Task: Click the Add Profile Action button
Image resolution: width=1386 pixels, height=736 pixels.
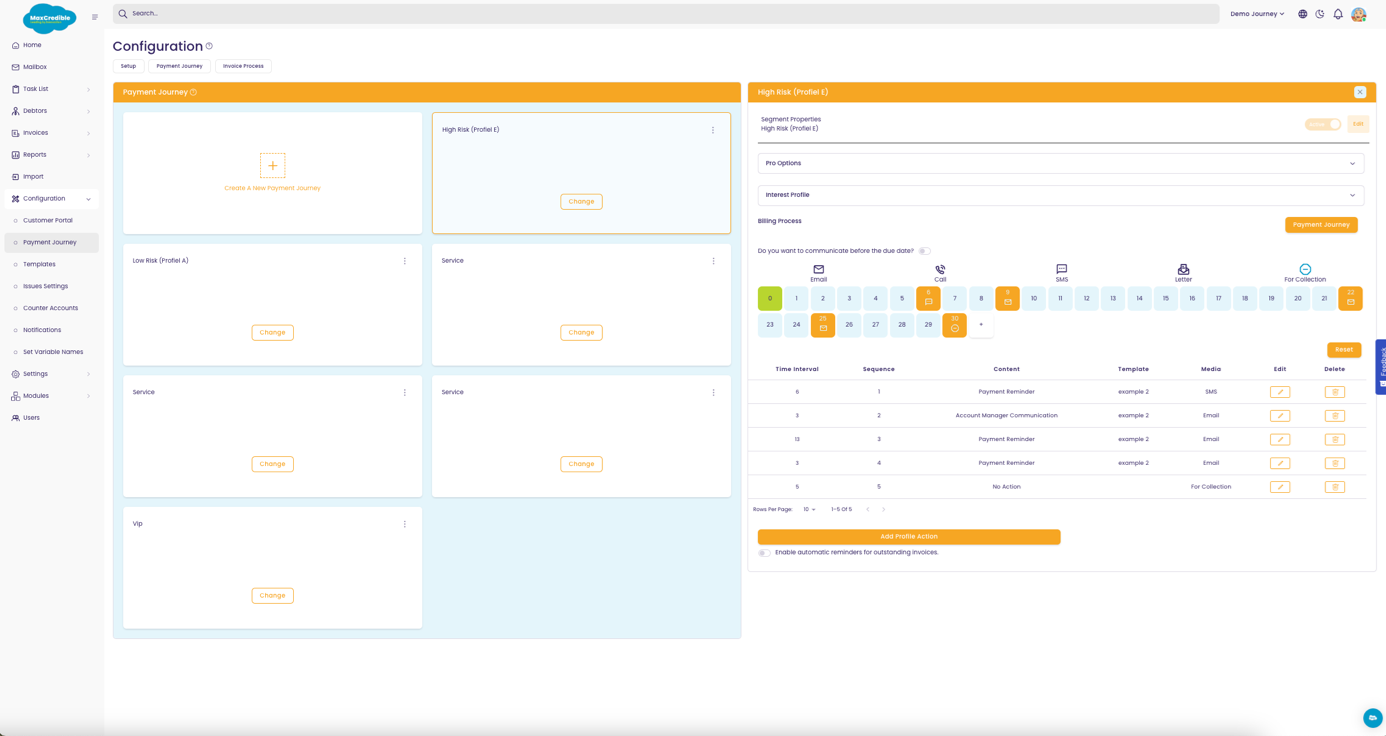Action: pos(908,537)
